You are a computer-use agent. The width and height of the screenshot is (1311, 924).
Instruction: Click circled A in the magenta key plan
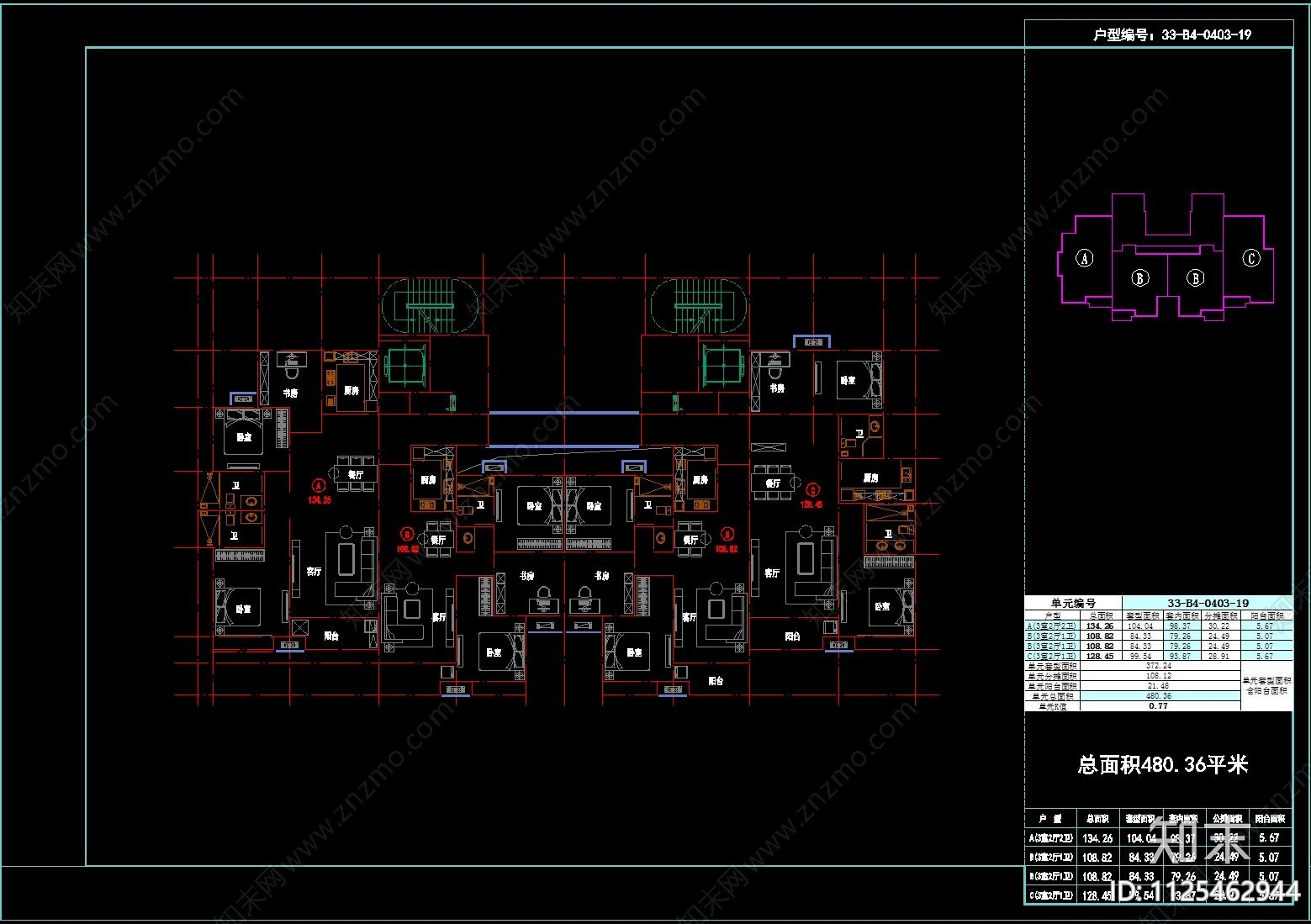[1085, 258]
